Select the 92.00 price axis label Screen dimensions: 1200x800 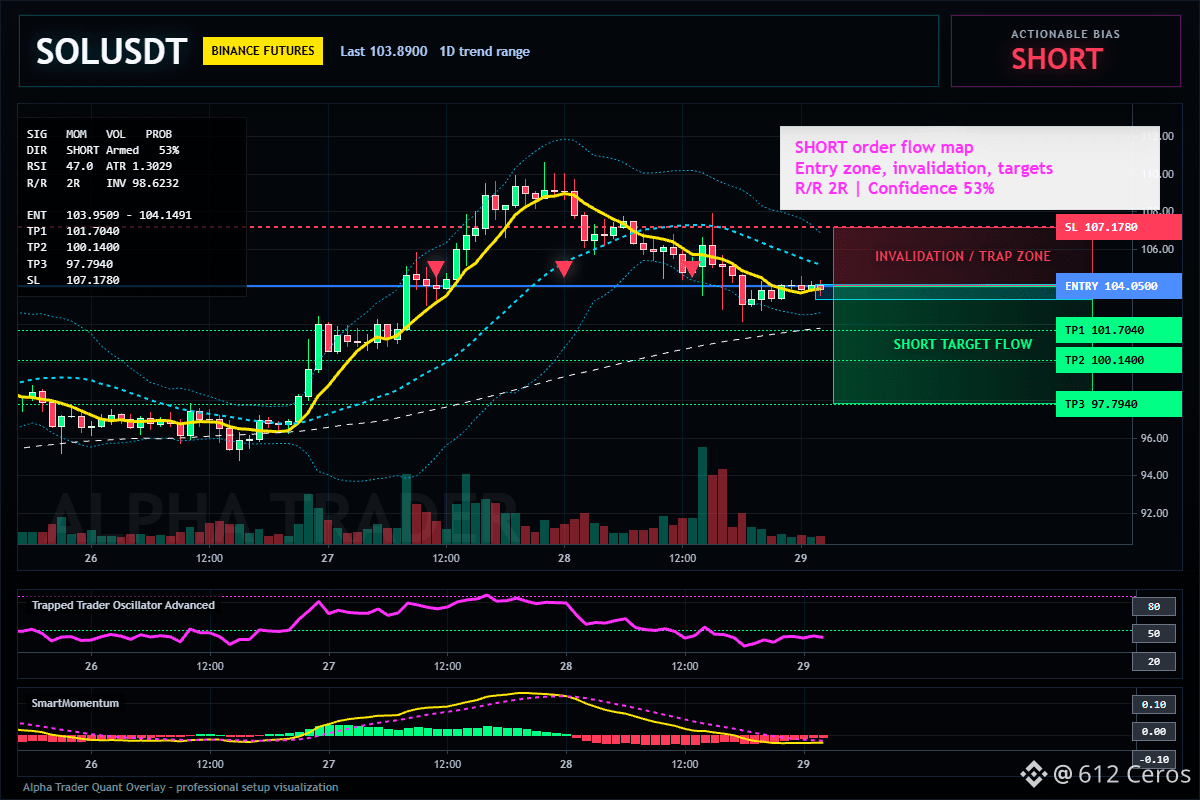point(1156,513)
